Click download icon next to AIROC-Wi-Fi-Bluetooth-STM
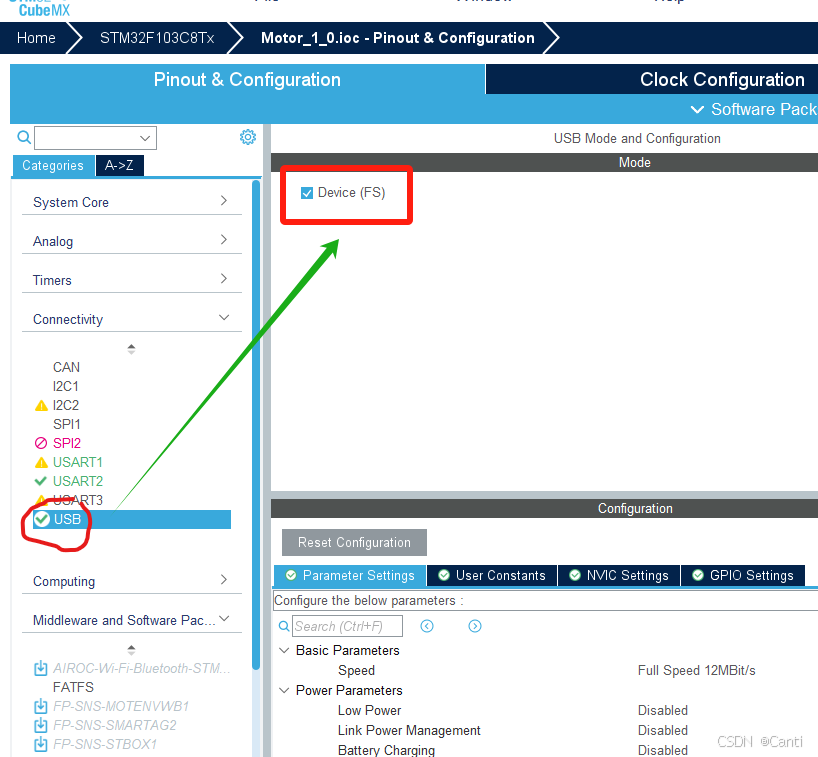Viewport: 818px width, 757px height. tap(41, 668)
